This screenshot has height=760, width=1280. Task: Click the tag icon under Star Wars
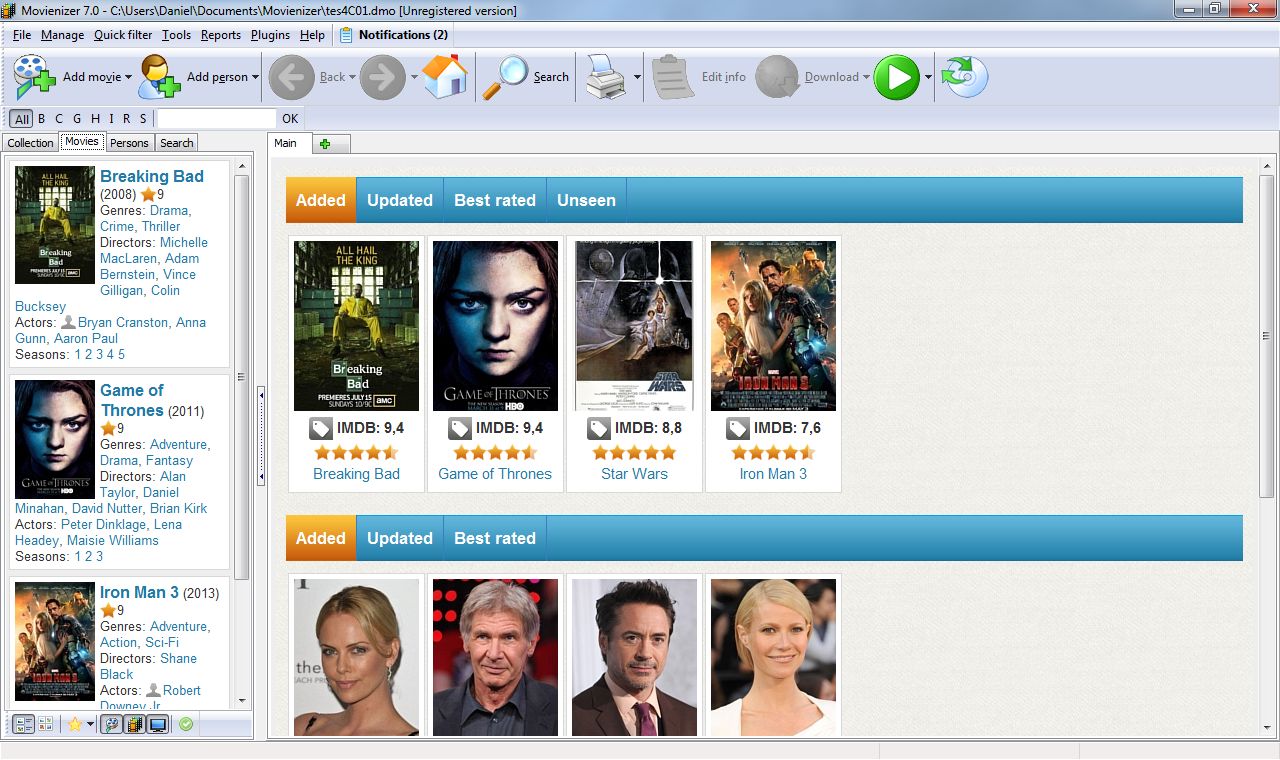[x=598, y=428]
